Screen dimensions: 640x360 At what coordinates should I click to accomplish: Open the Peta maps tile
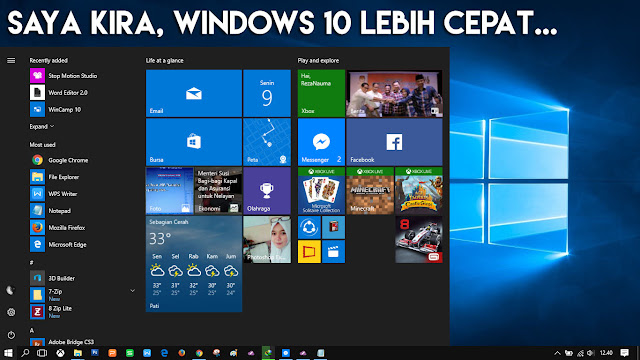click(x=267, y=142)
